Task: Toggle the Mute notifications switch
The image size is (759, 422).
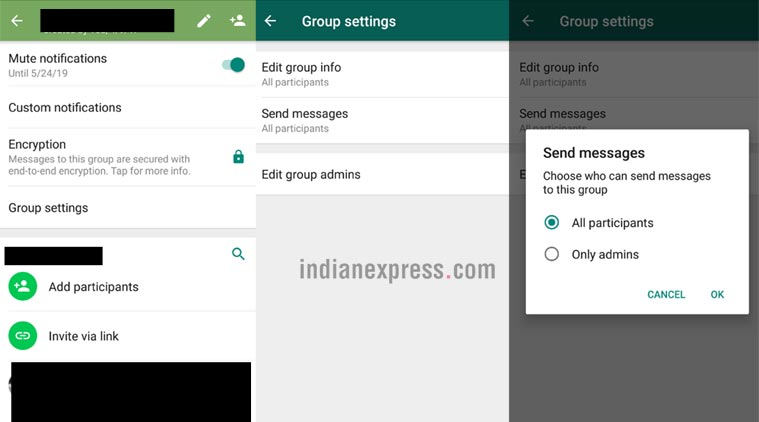Action: click(x=233, y=65)
